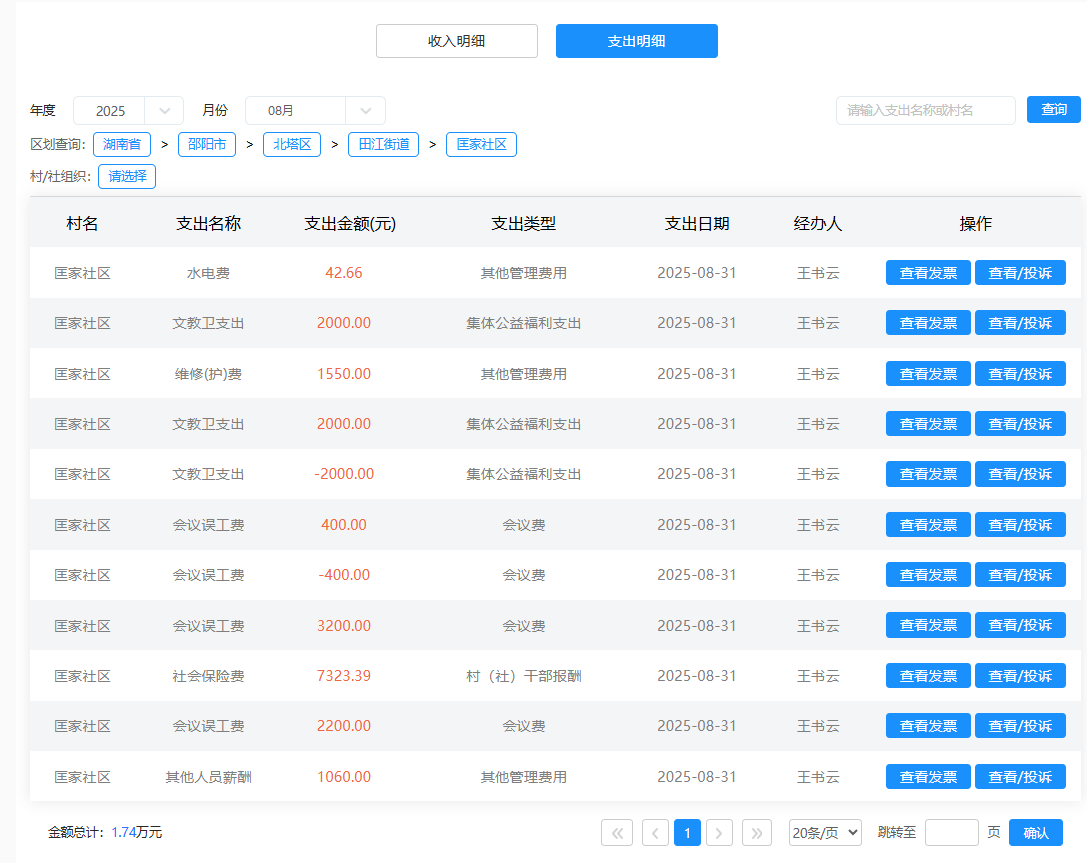Select 湖南省 in the region breadcrumb
Viewport: 1087px width, 863px height.
121,144
